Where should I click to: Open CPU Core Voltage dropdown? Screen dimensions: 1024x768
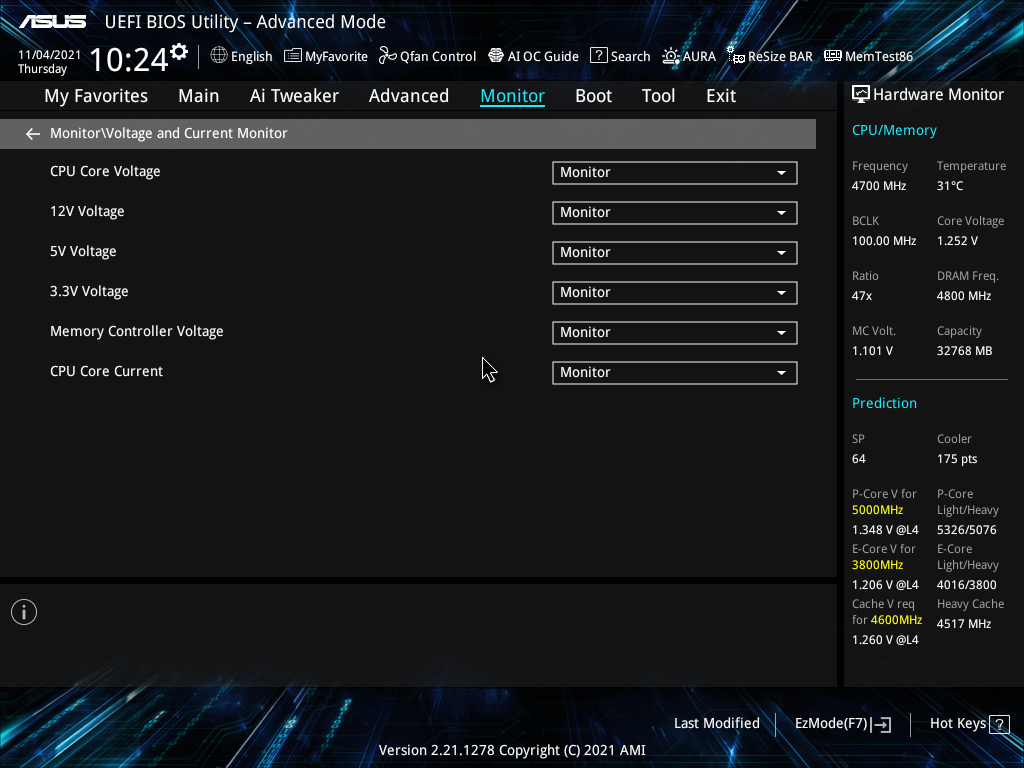(x=675, y=173)
